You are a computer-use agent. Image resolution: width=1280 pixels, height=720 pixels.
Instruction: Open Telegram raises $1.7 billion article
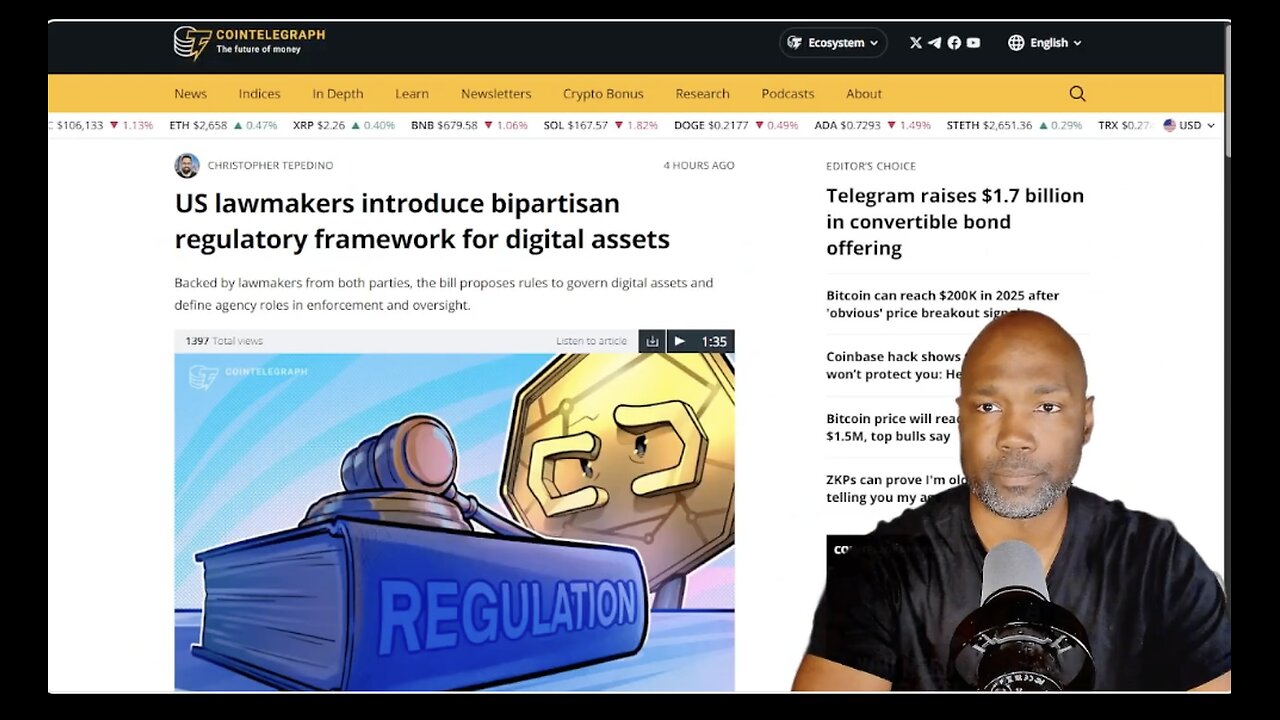955,222
